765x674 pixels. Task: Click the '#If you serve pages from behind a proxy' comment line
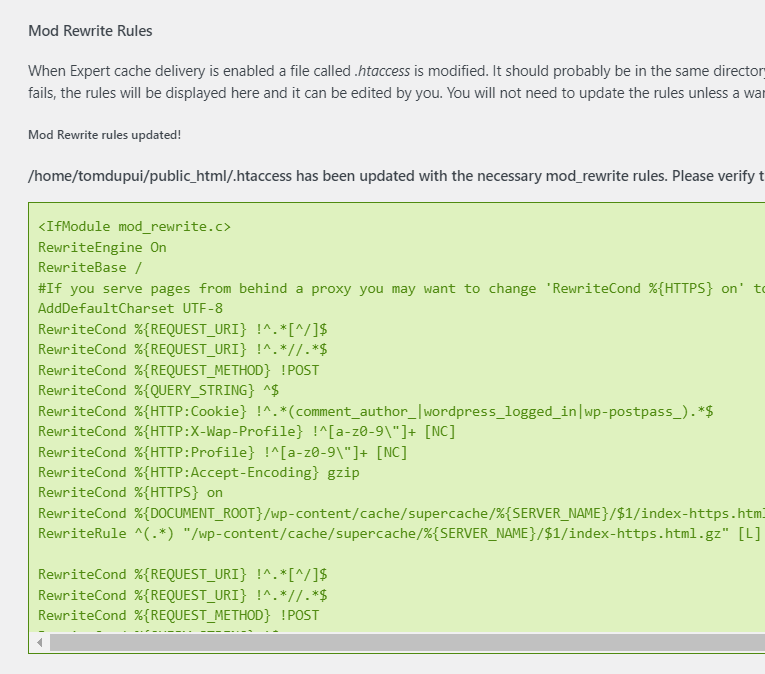tap(401, 288)
